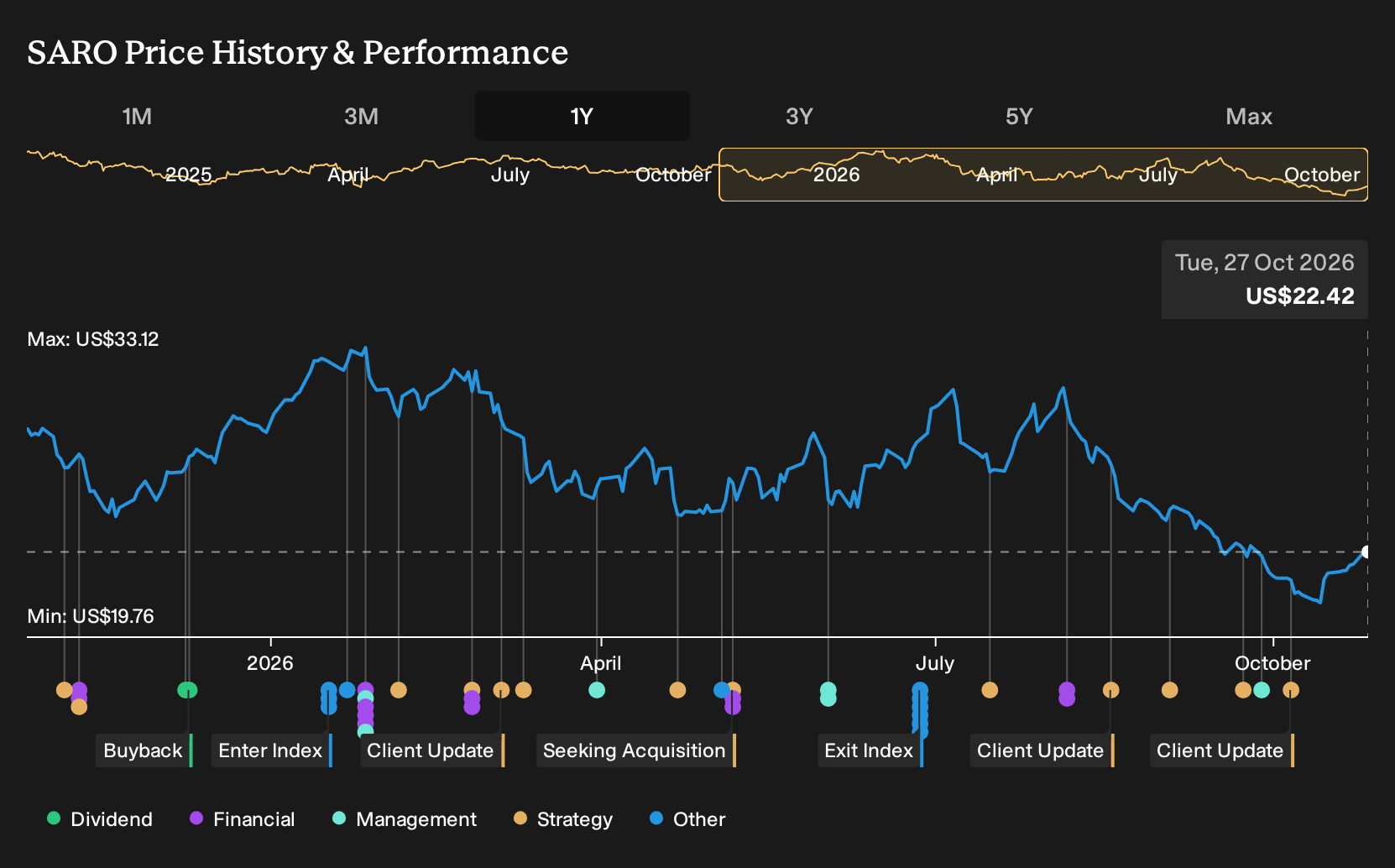Image resolution: width=1395 pixels, height=868 pixels.
Task: Click the US$22.42 price tooltip
Action: pos(1265,280)
